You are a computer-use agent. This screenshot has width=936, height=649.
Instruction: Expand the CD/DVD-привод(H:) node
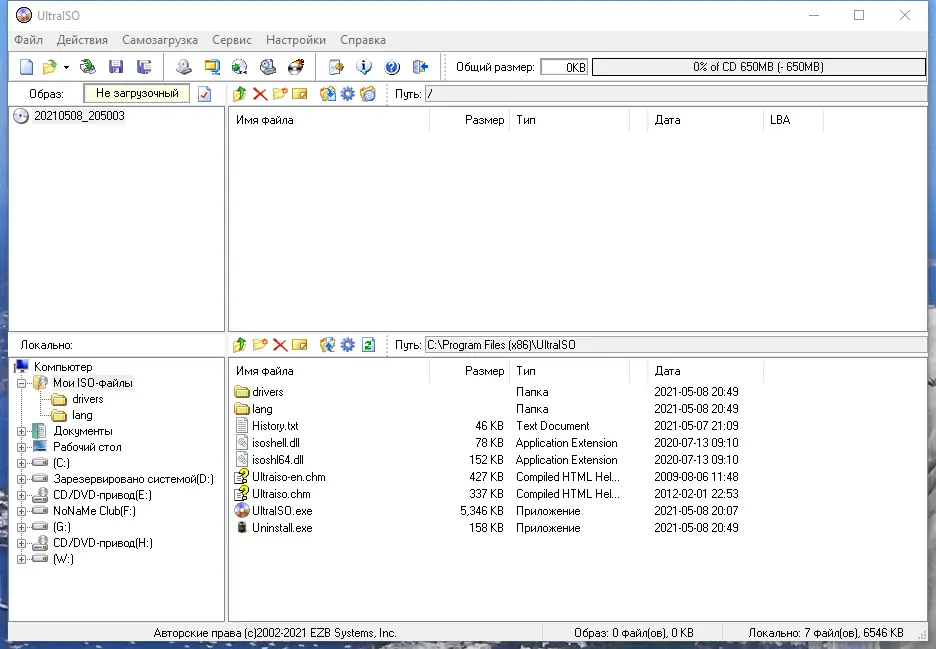(x=21, y=543)
